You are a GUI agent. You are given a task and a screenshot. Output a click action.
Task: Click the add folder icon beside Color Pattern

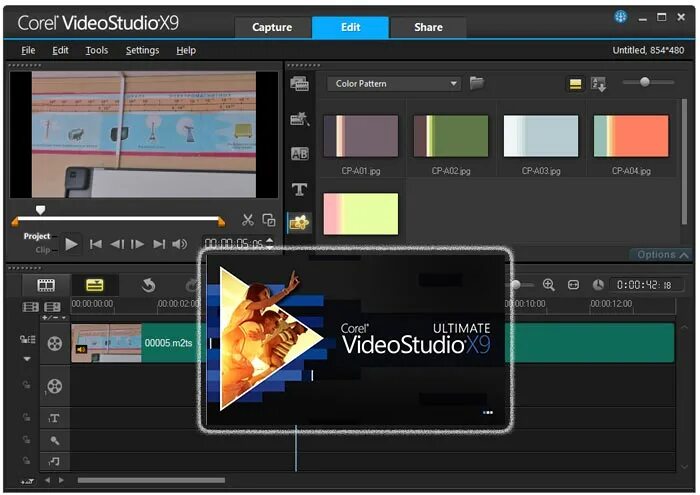click(x=477, y=83)
